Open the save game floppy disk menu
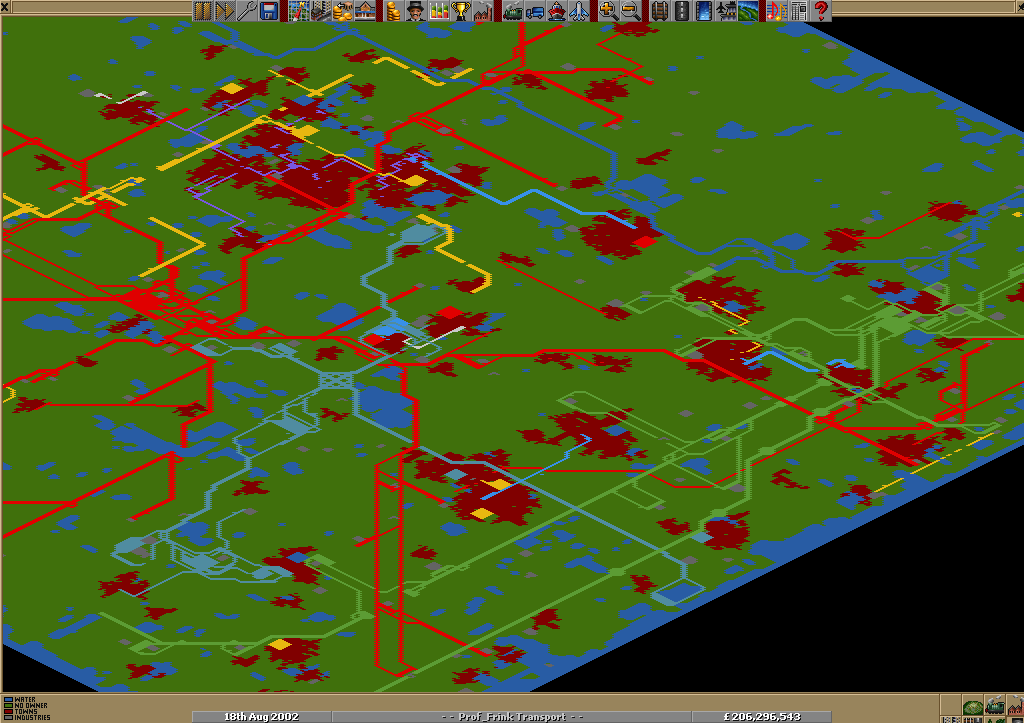Viewport: 1024px width, 723px height. [269, 10]
